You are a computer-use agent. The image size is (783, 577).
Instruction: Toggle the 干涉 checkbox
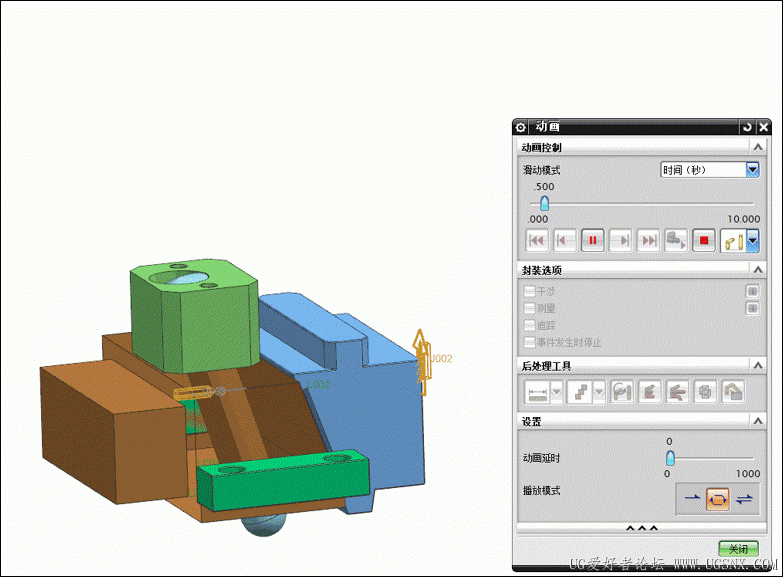pos(529,291)
